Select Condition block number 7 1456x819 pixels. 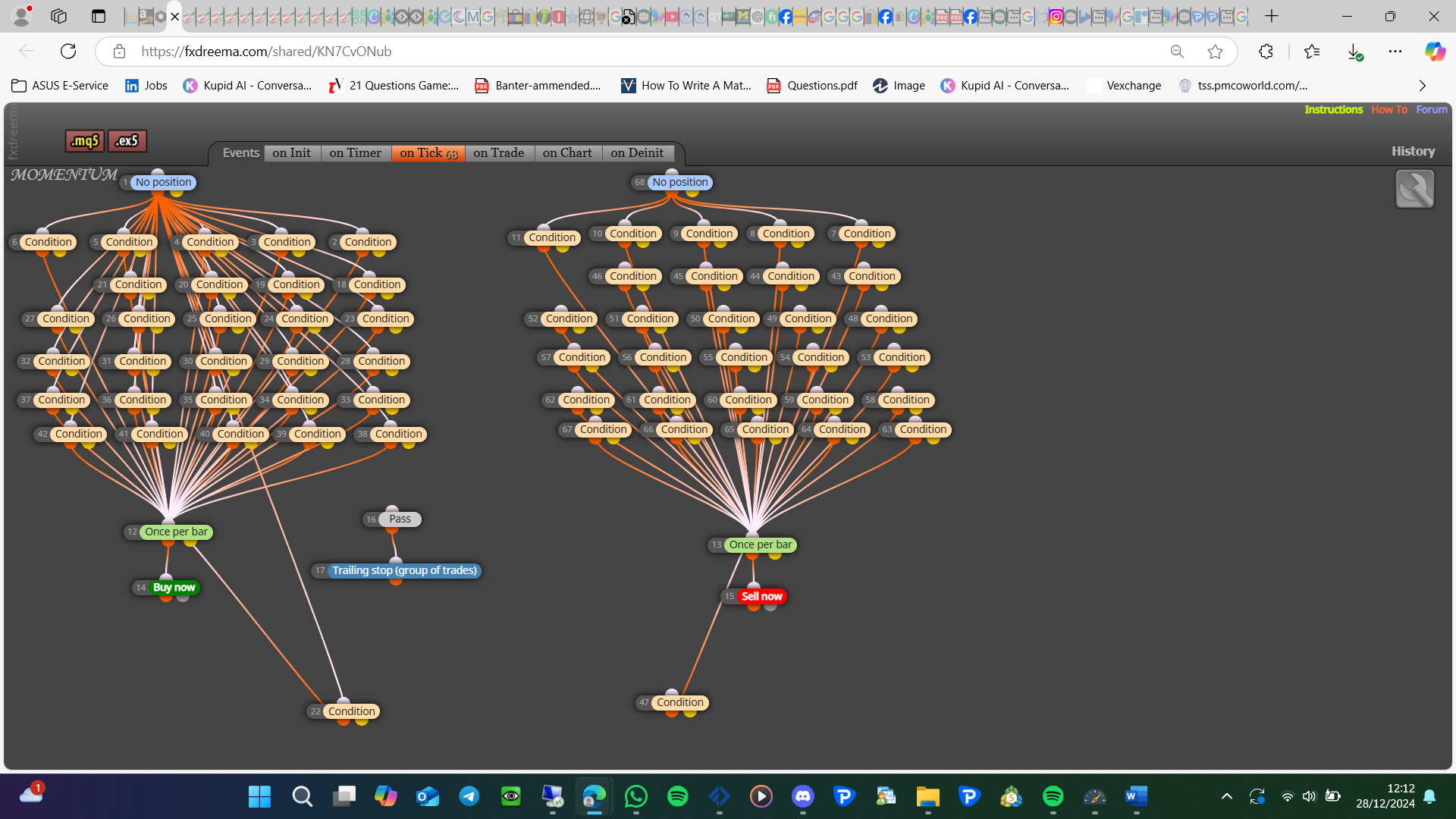867,234
